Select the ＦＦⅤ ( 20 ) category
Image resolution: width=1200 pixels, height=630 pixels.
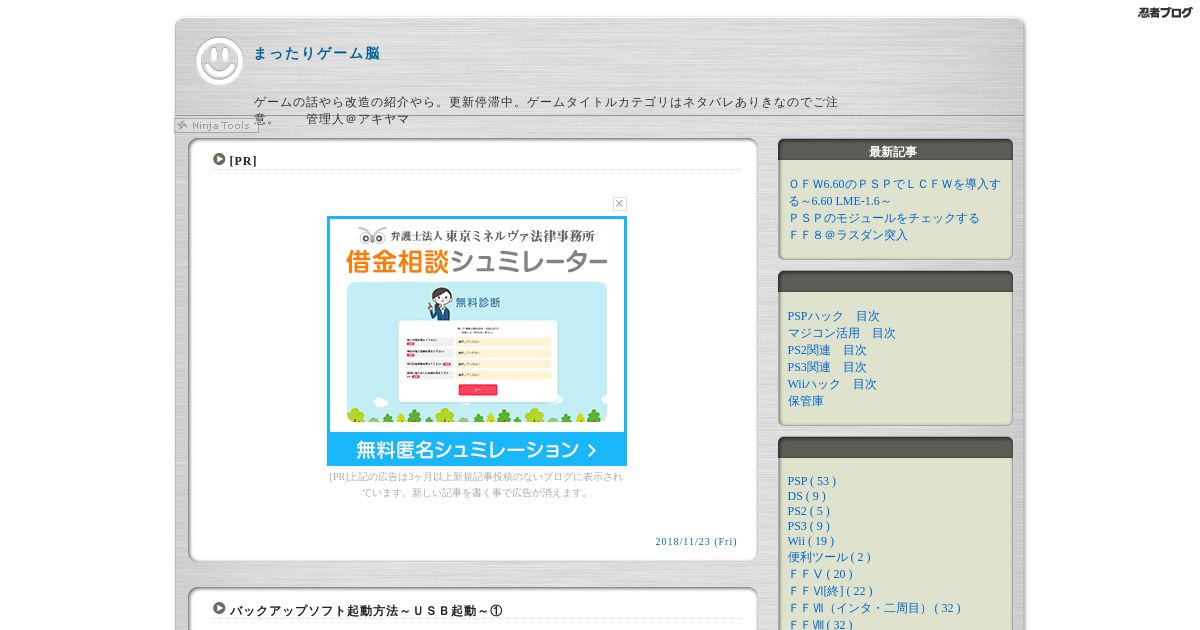pyautogui.click(x=820, y=574)
